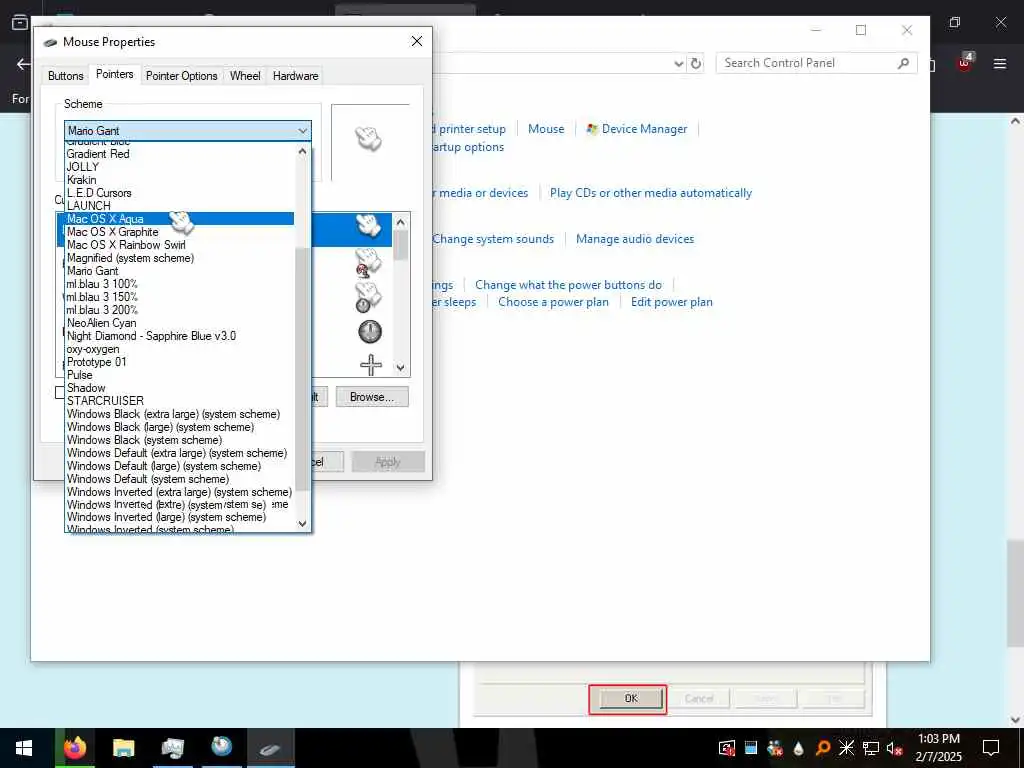
Task: Click the Customize list down scroll arrow
Action: 400,368
